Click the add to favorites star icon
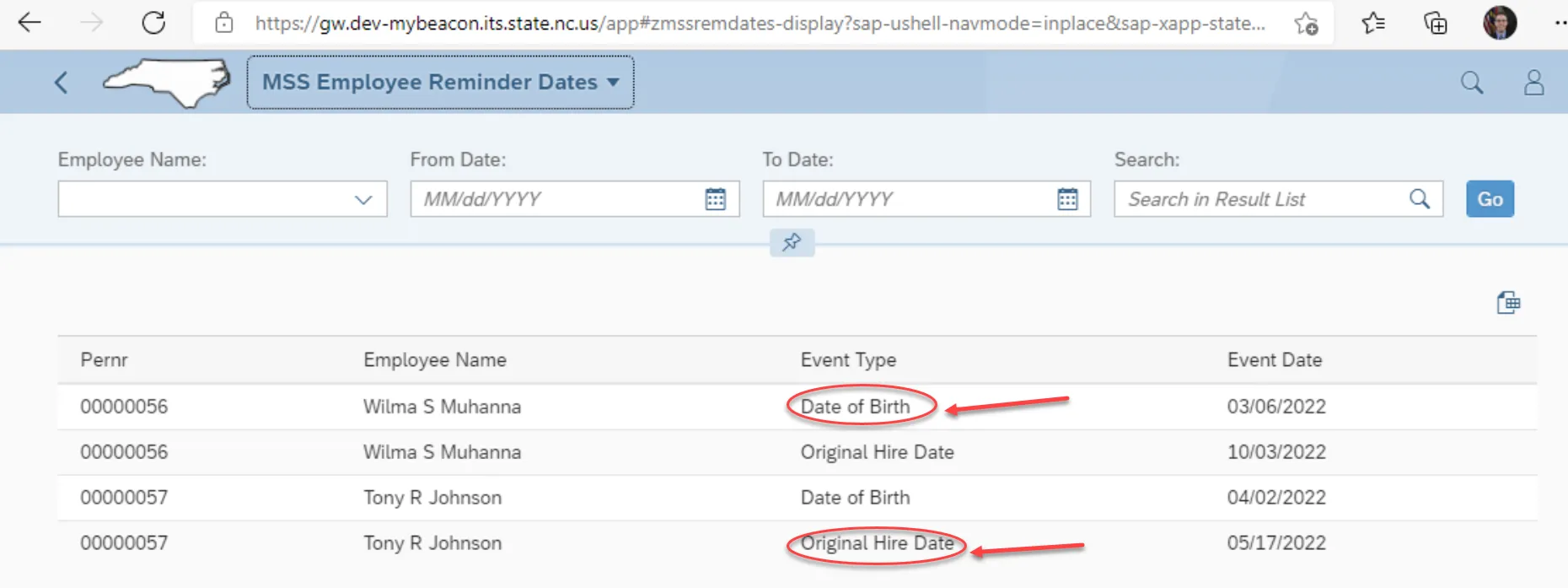1568x588 pixels. [1306, 24]
